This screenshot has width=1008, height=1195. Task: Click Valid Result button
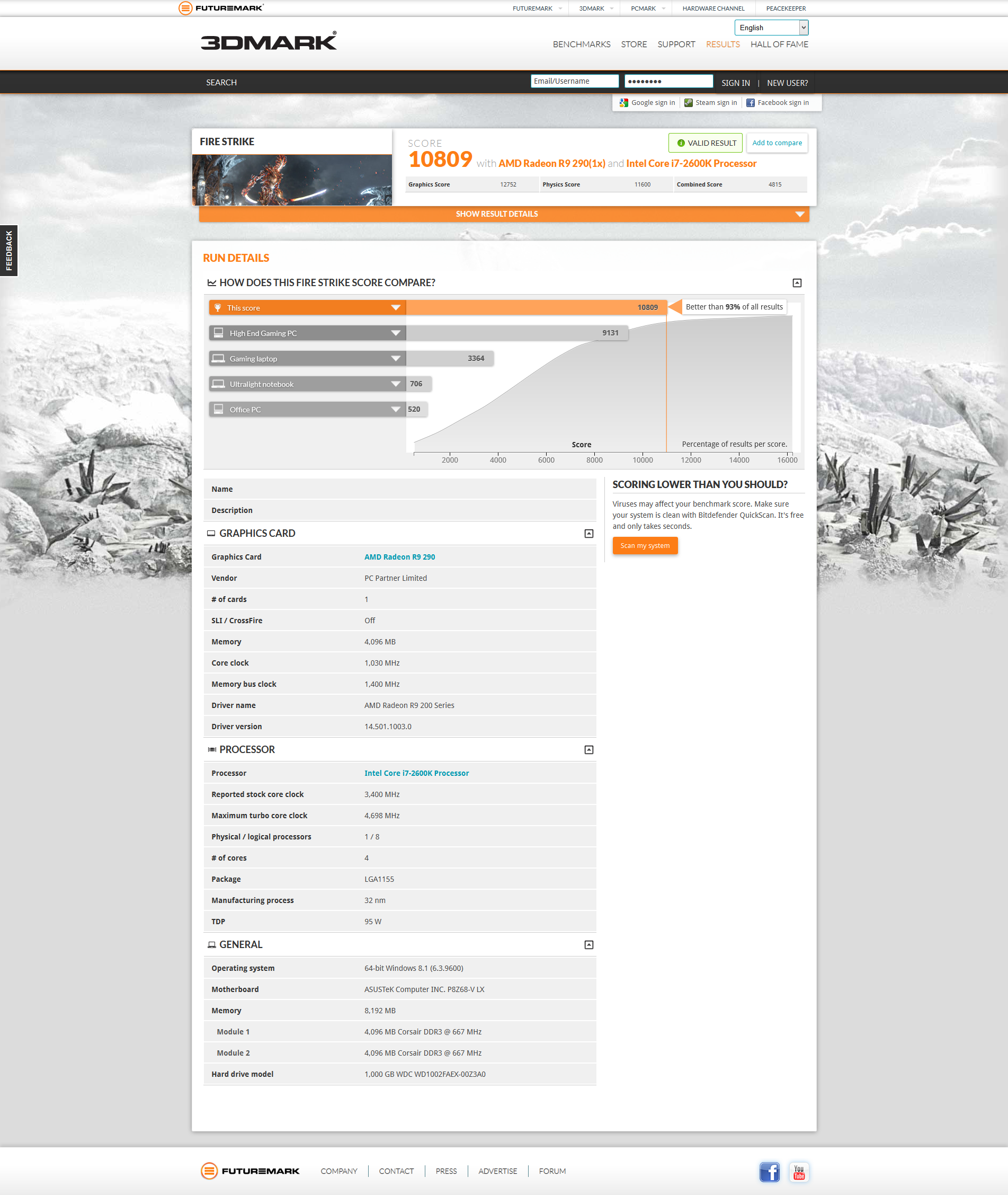705,143
